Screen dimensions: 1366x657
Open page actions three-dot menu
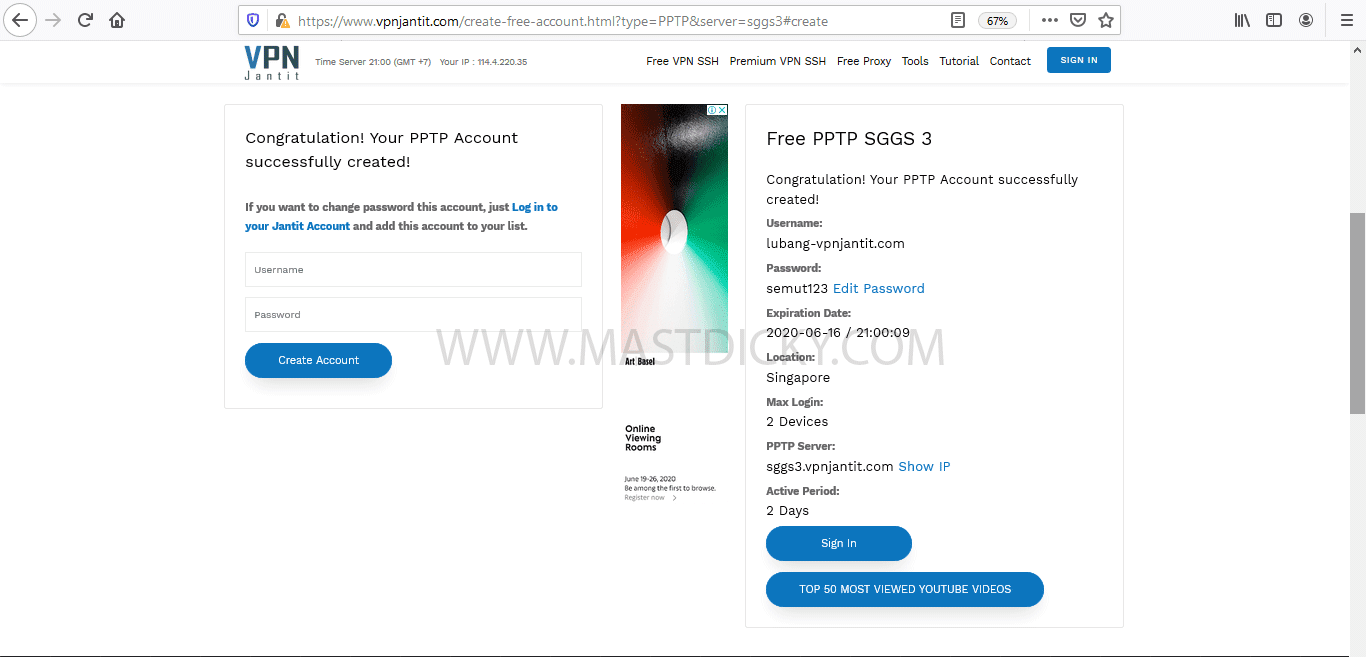click(x=1049, y=20)
